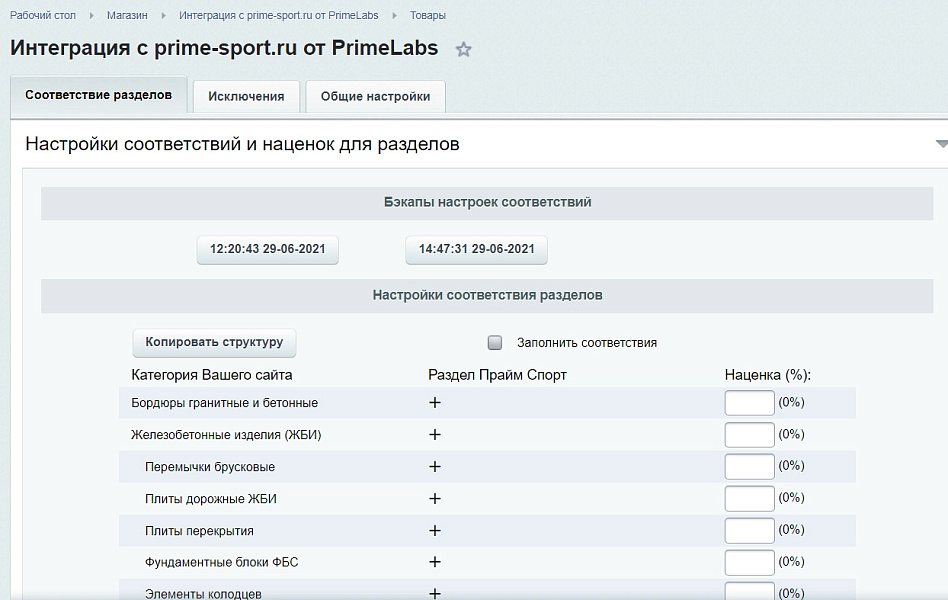Enable the Заполнить соответствия checkbox
The image size is (948, 600).
(493, 342)
